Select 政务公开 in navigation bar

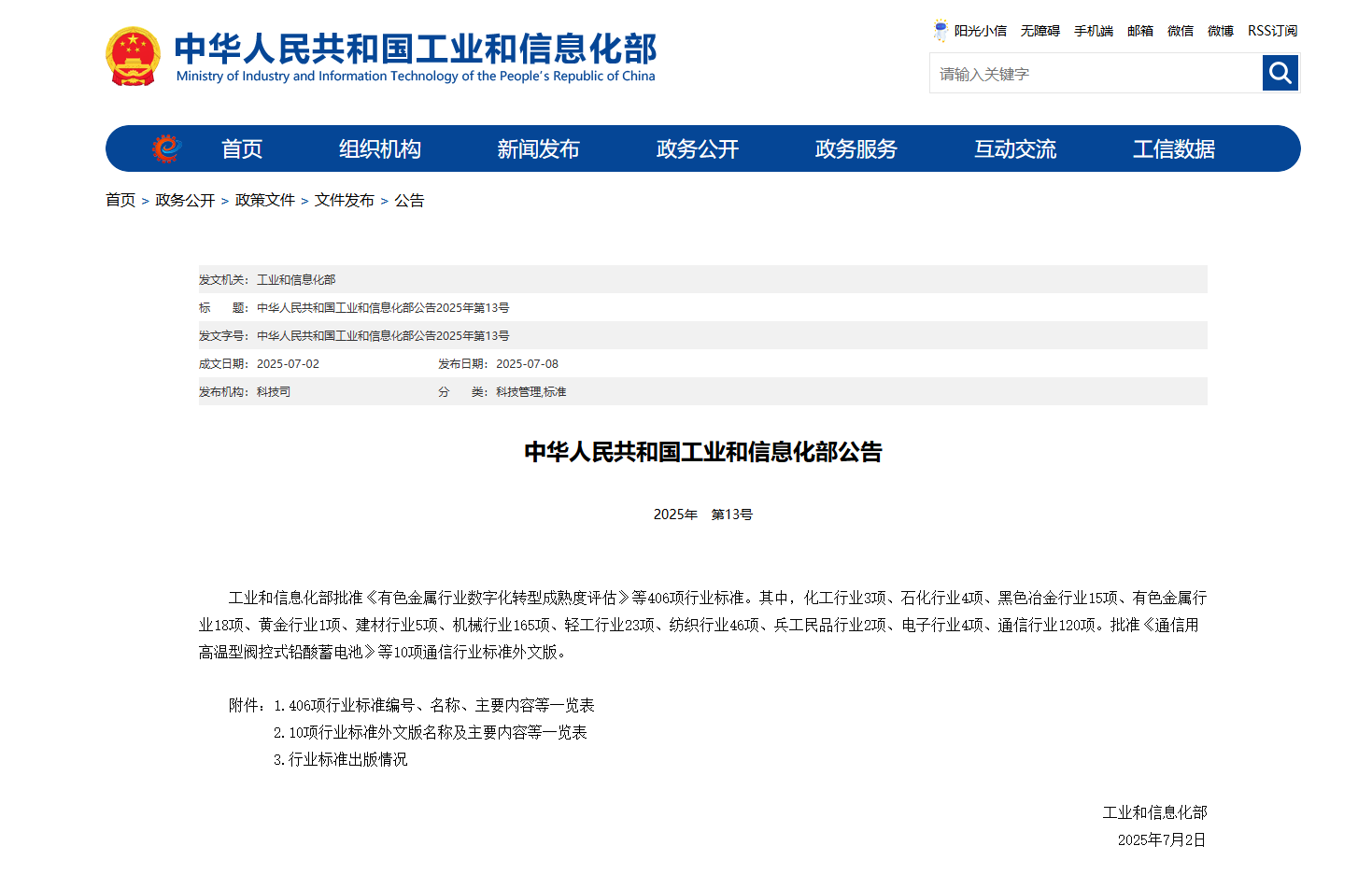[x=698, y=149]
